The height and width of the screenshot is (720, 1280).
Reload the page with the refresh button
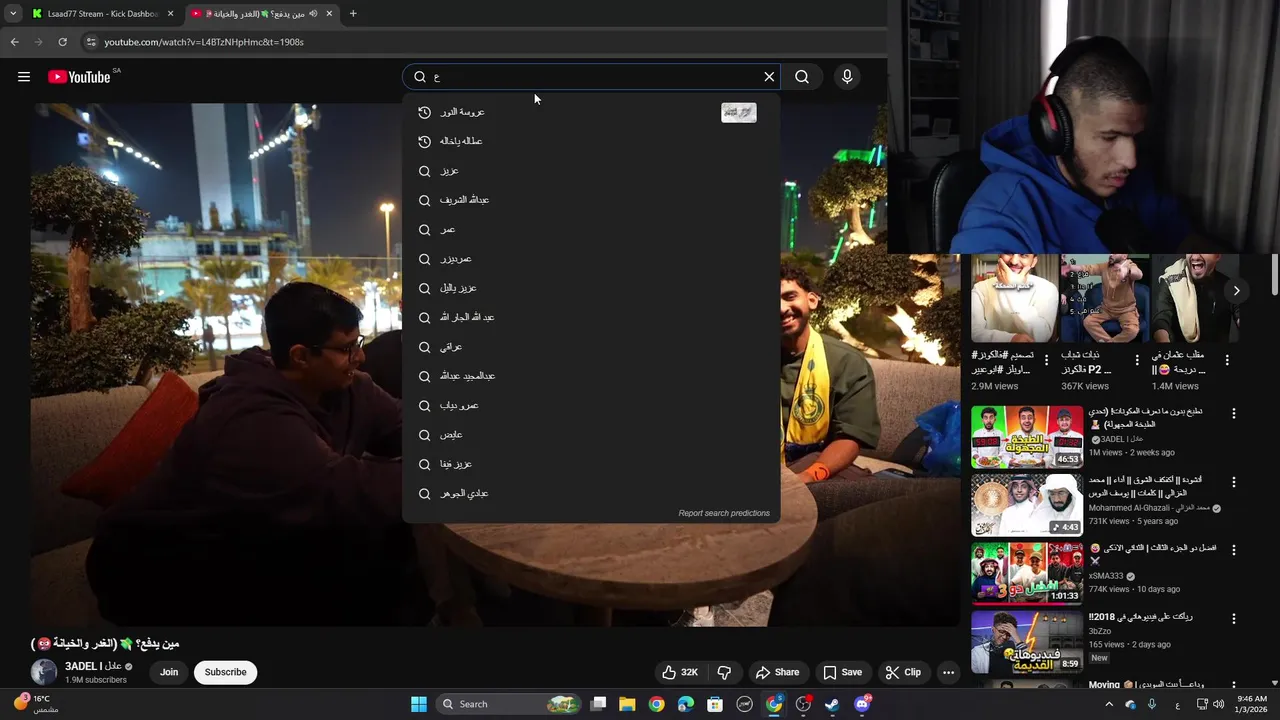click(62, 42)
